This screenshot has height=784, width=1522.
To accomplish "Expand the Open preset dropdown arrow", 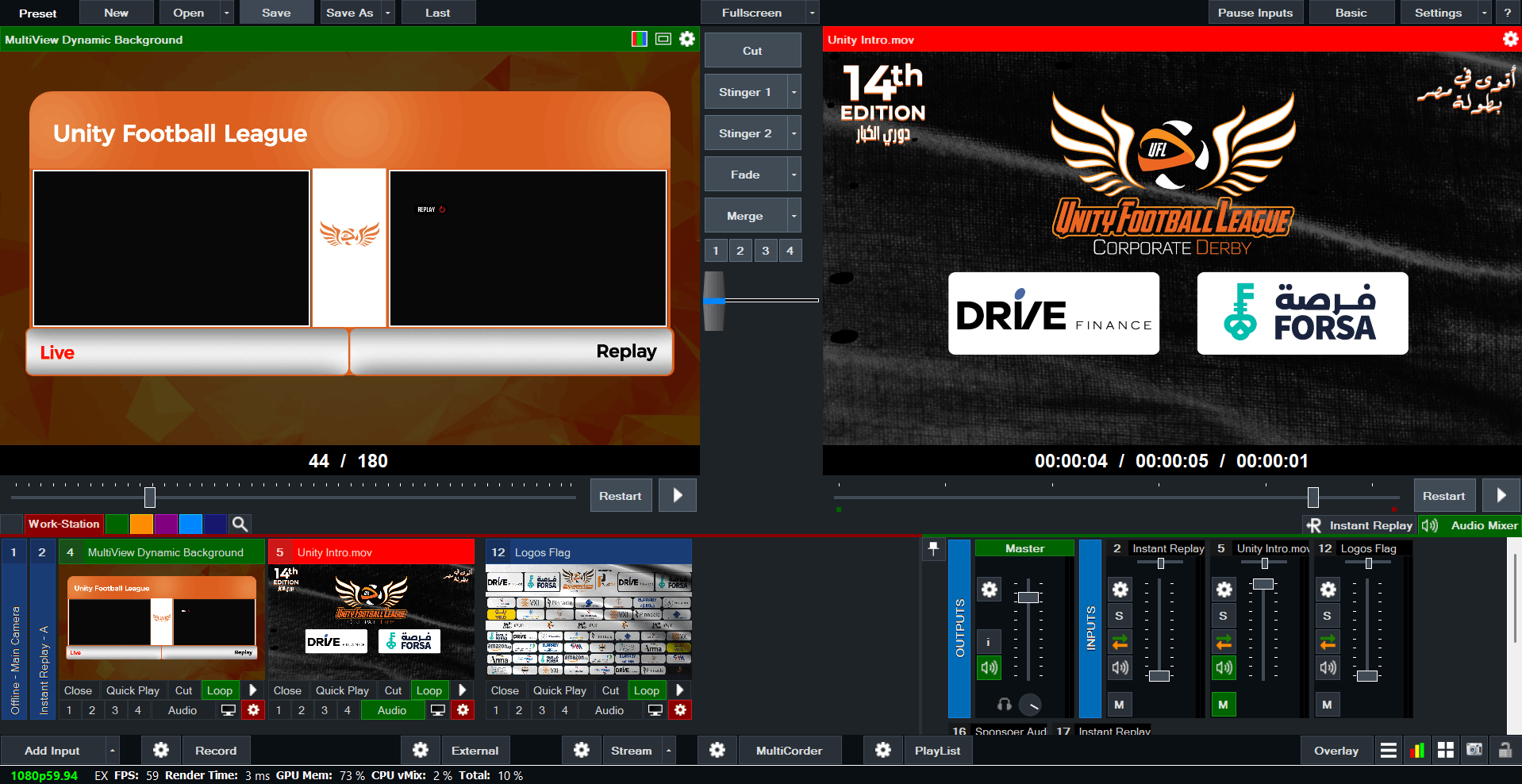I will coord(227,13).
